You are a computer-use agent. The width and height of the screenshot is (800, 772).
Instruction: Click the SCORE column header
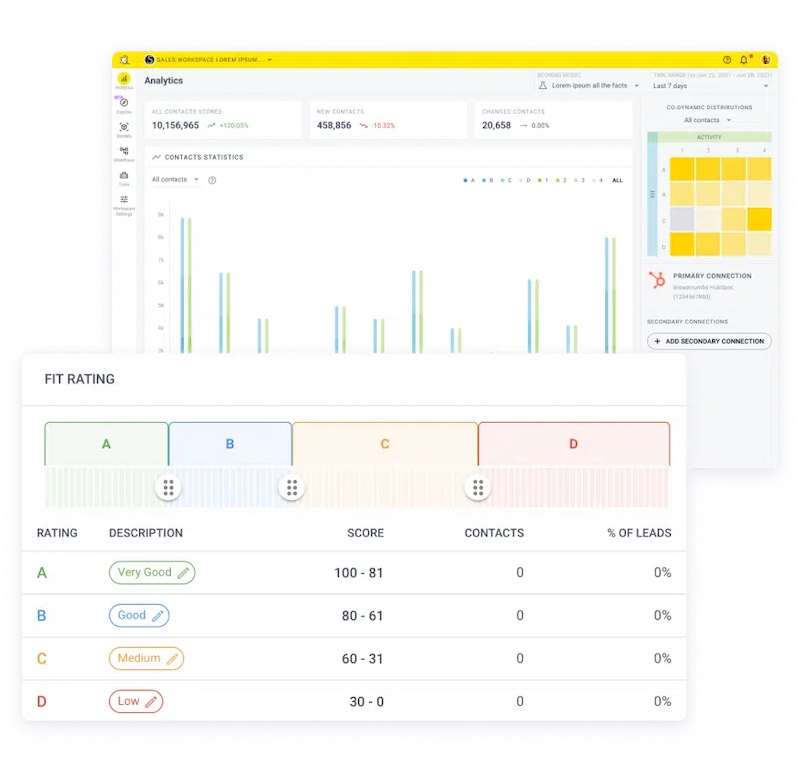point(365,533)
